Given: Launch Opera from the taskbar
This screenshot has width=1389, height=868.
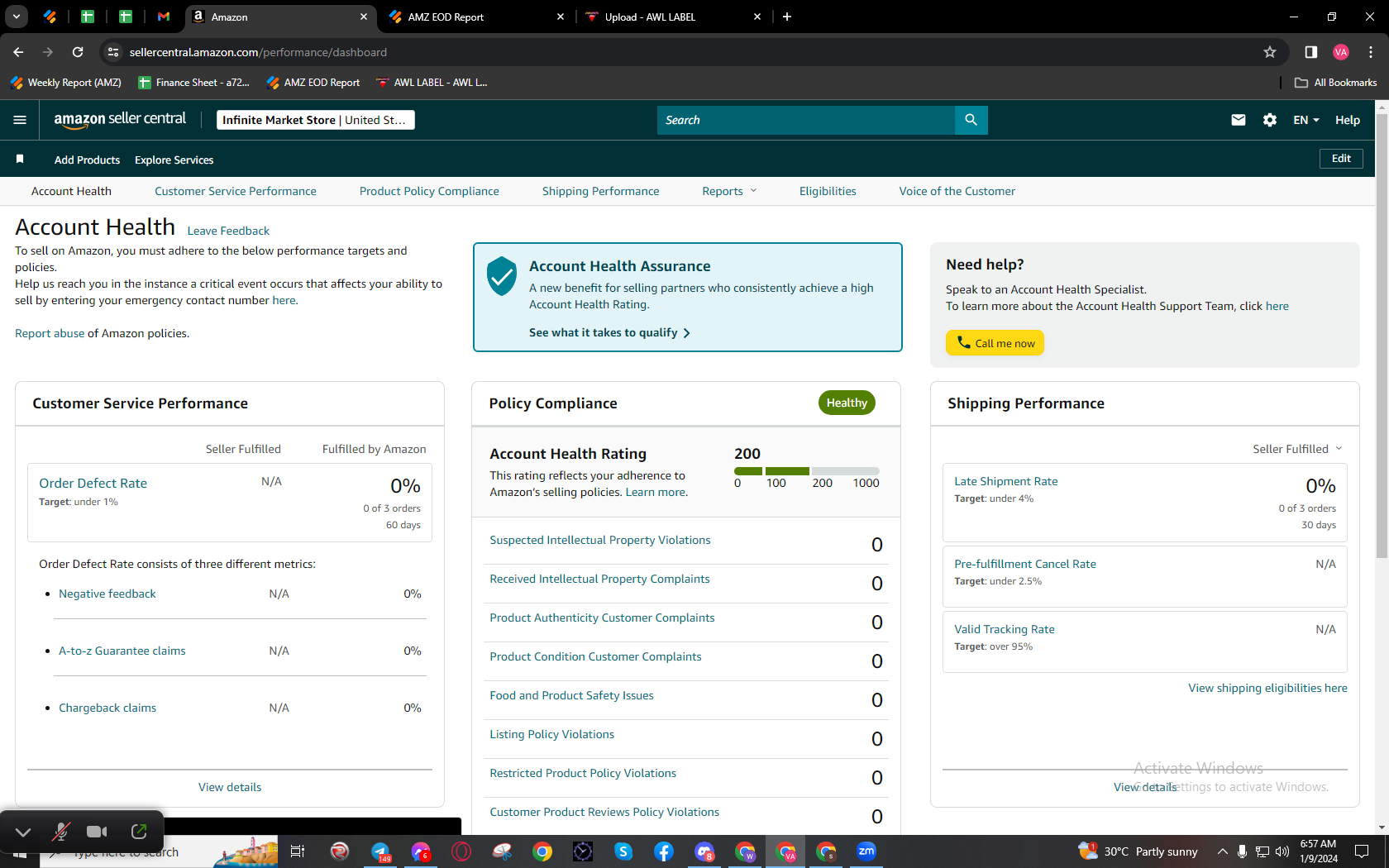Looking at the screenshot, I should coord(461,851).
